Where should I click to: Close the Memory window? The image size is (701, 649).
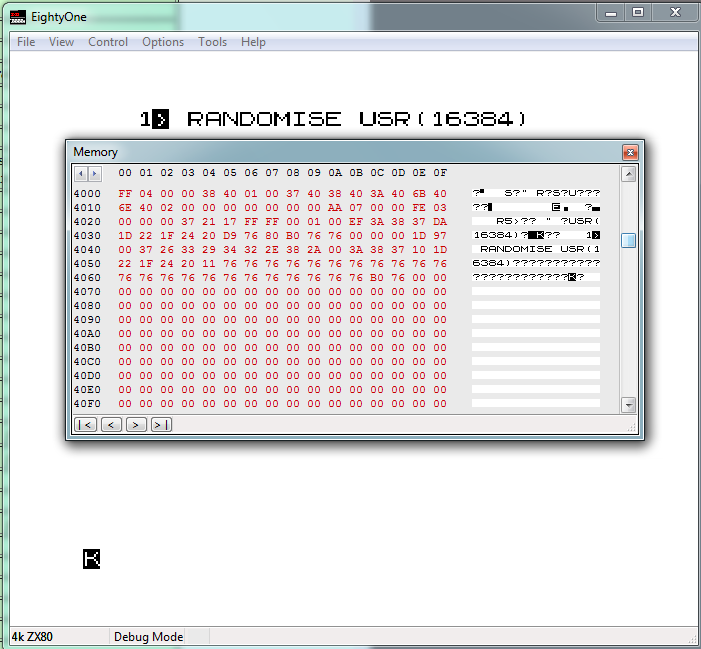[630, 152]
